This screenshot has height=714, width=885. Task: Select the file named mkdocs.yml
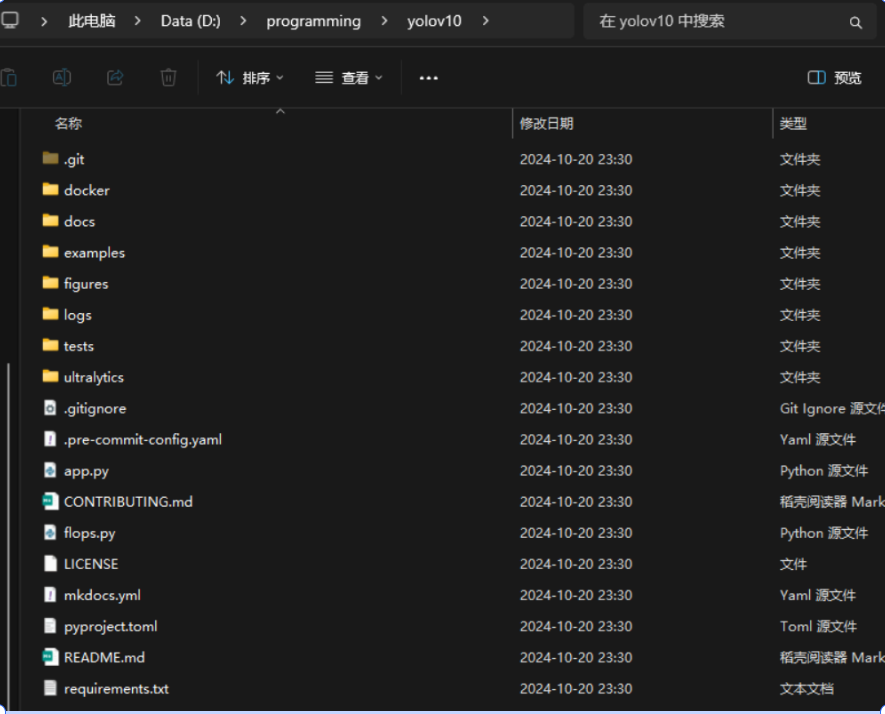click(102, 595)
